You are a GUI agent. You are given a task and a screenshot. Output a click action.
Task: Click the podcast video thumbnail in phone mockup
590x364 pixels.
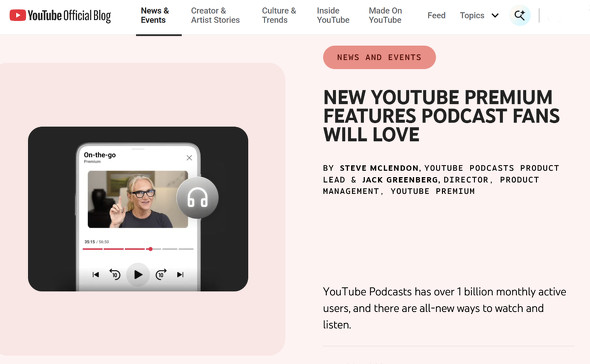(138, 199)
